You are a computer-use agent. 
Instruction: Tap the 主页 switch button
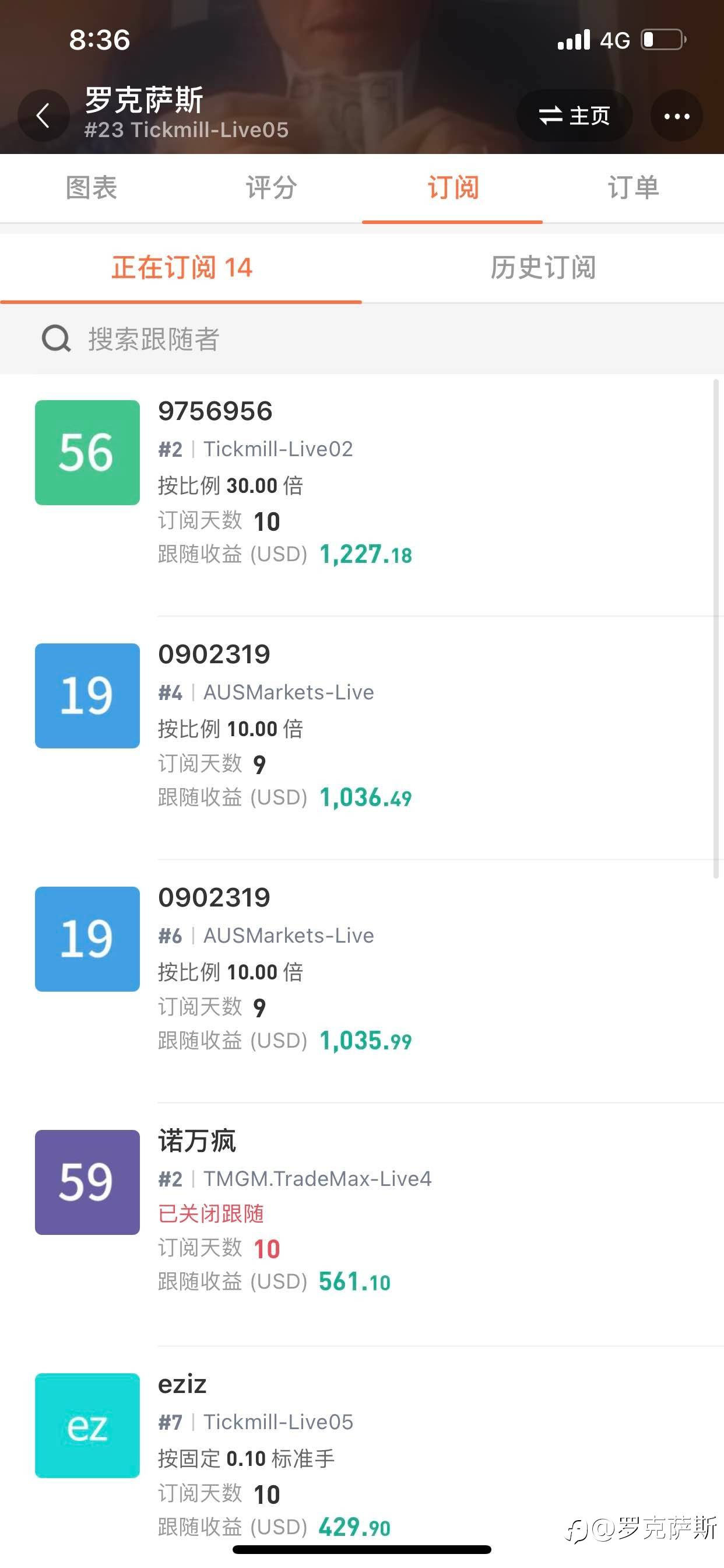pyautogui.click(x=574, y=116)
